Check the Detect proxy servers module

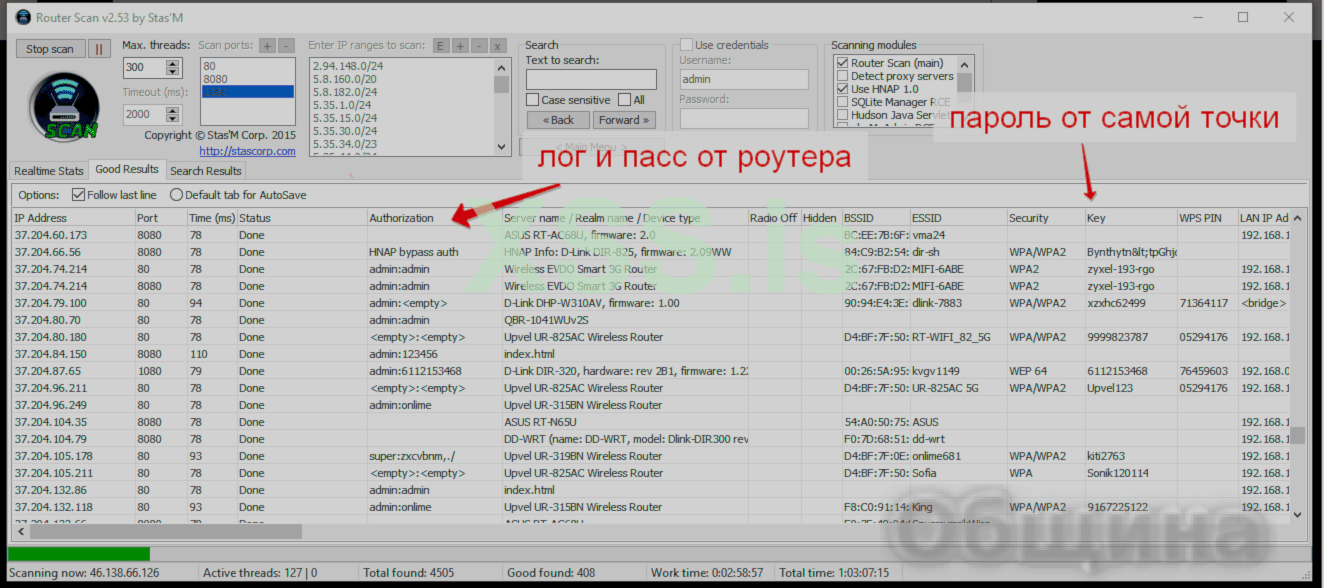point(842,76)
